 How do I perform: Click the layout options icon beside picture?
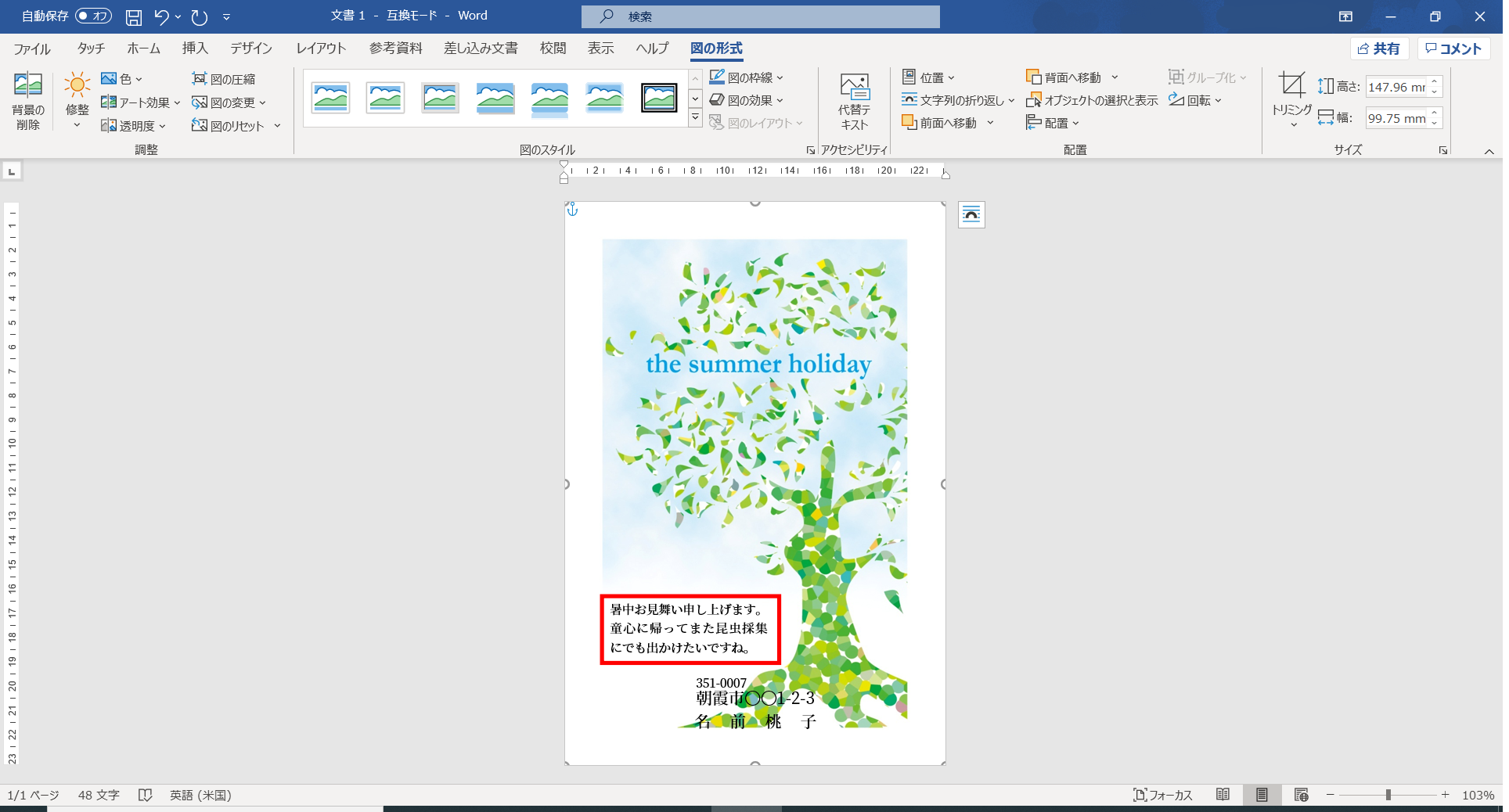[971, 214]
